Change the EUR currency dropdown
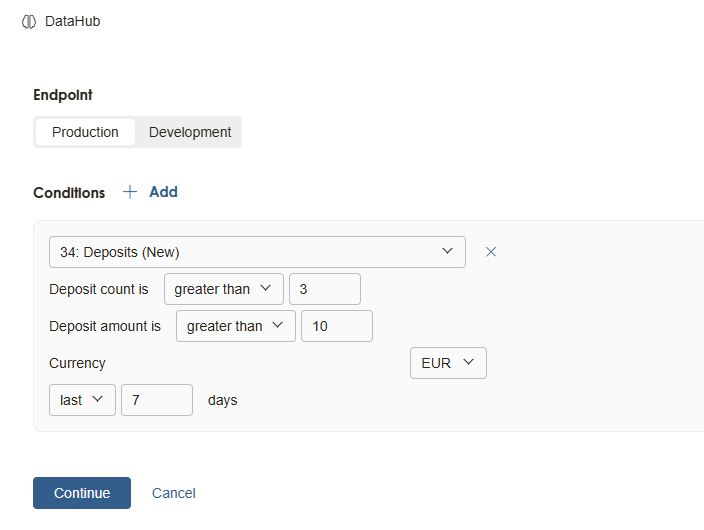 click(x=448, y=363)
